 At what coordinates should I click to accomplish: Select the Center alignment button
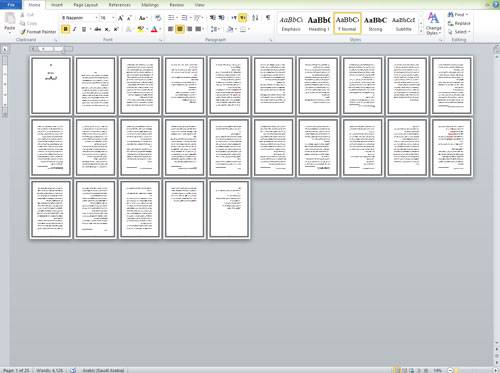pos(180,29)
